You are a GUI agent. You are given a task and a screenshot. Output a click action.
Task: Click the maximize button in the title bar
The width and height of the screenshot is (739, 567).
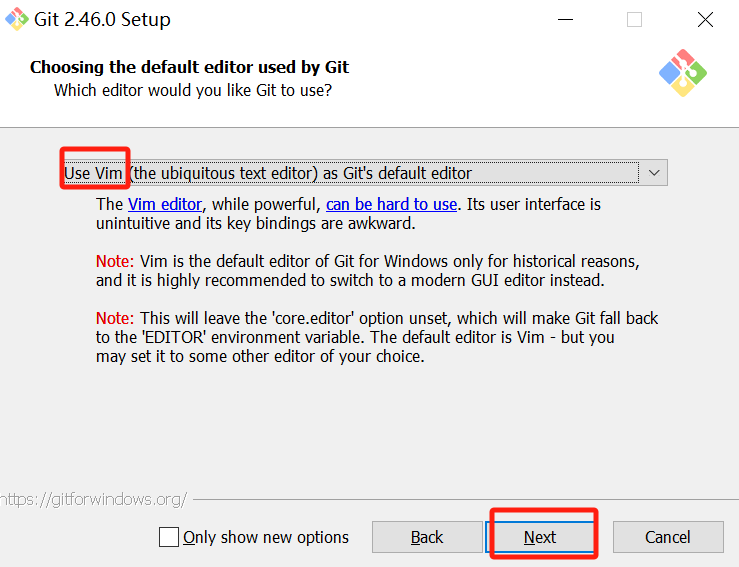coord(634,19)
